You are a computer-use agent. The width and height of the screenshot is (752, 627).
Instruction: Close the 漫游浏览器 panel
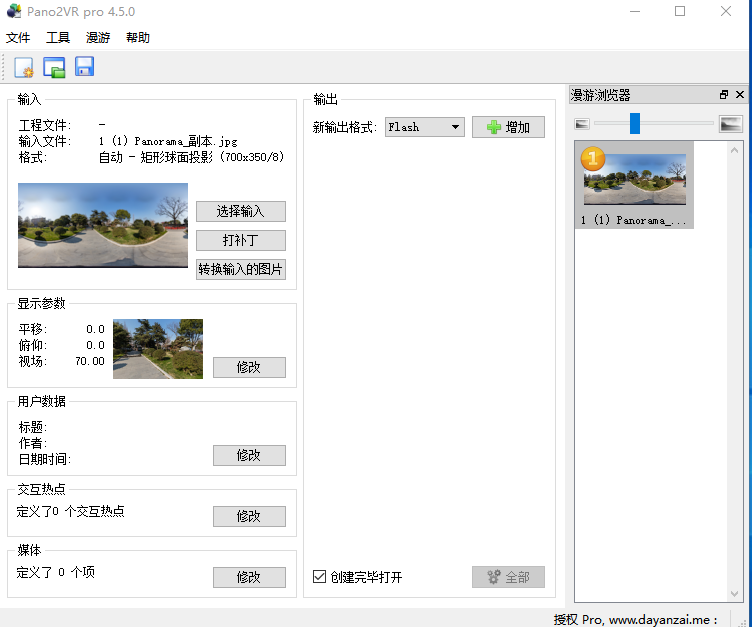pos(740,95)
